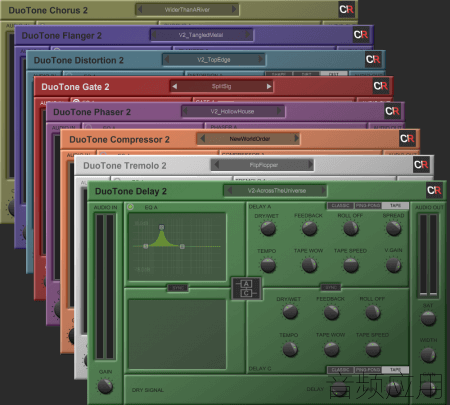Open the V2_TopEdge preset list in Distortion 2
This screenshot has height=405, width=450.
pos(214,60)
